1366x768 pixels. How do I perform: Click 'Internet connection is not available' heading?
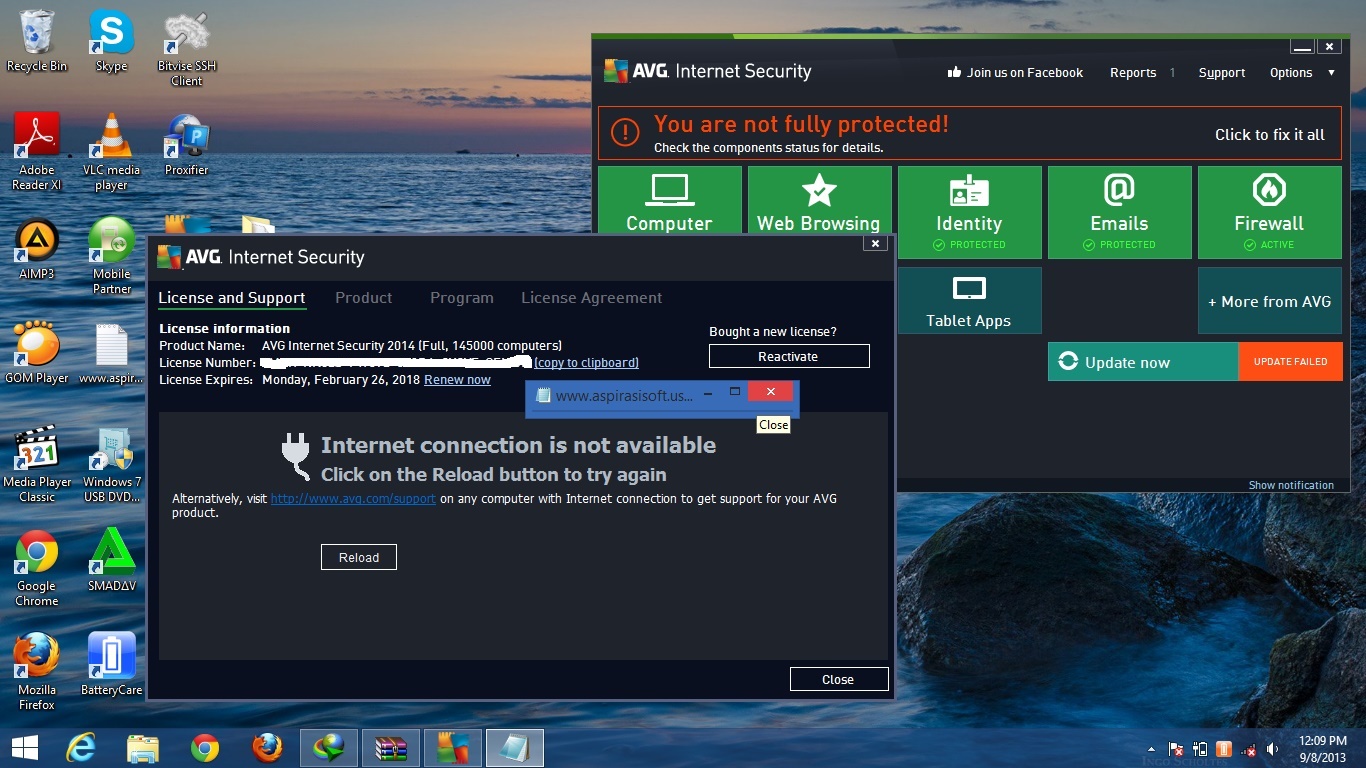518,445
